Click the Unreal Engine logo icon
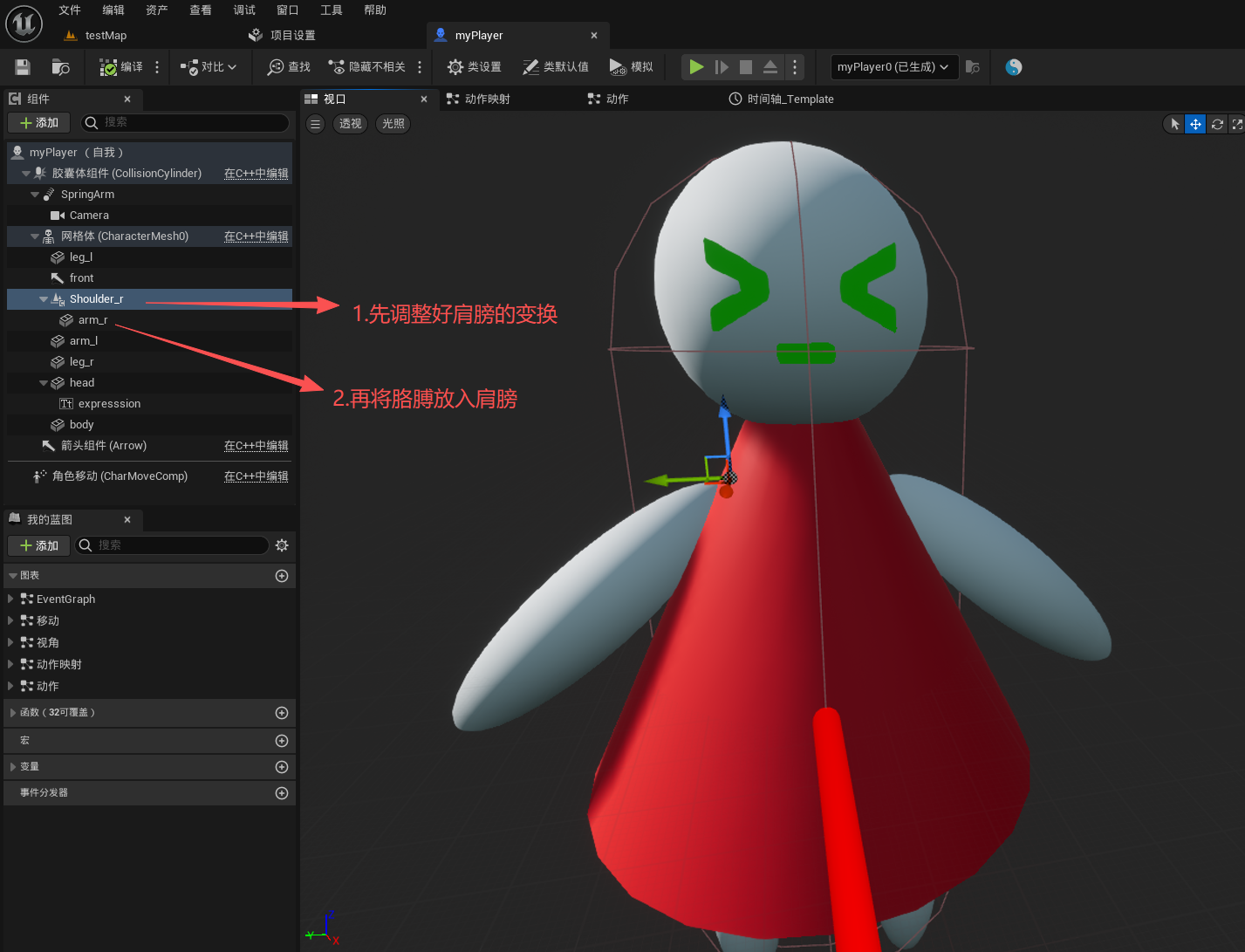 (x=24, y=23)
